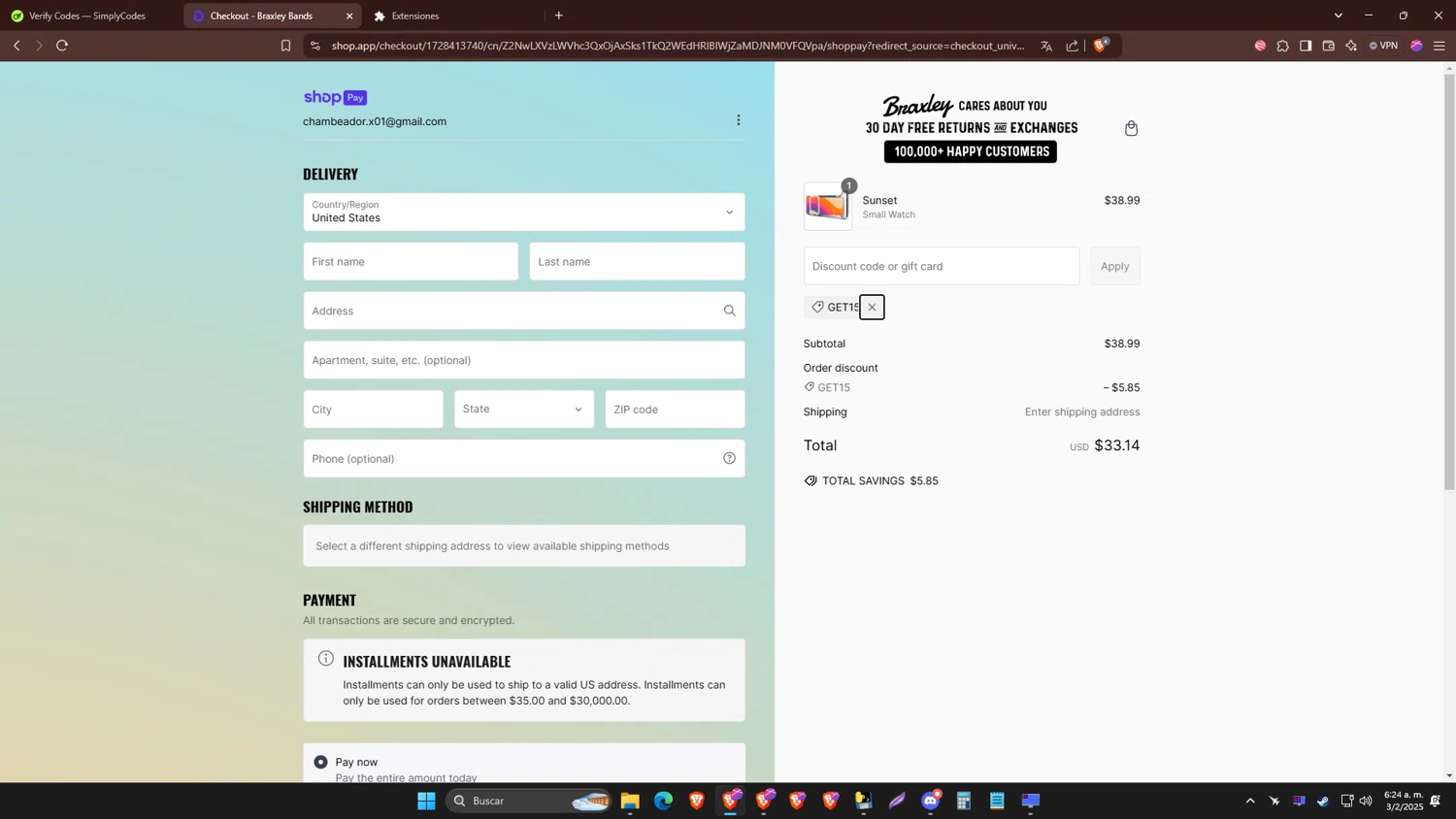Remove the GET15 discount code tag
Viewport: 1456px width, 819px height.
(872, 308)
